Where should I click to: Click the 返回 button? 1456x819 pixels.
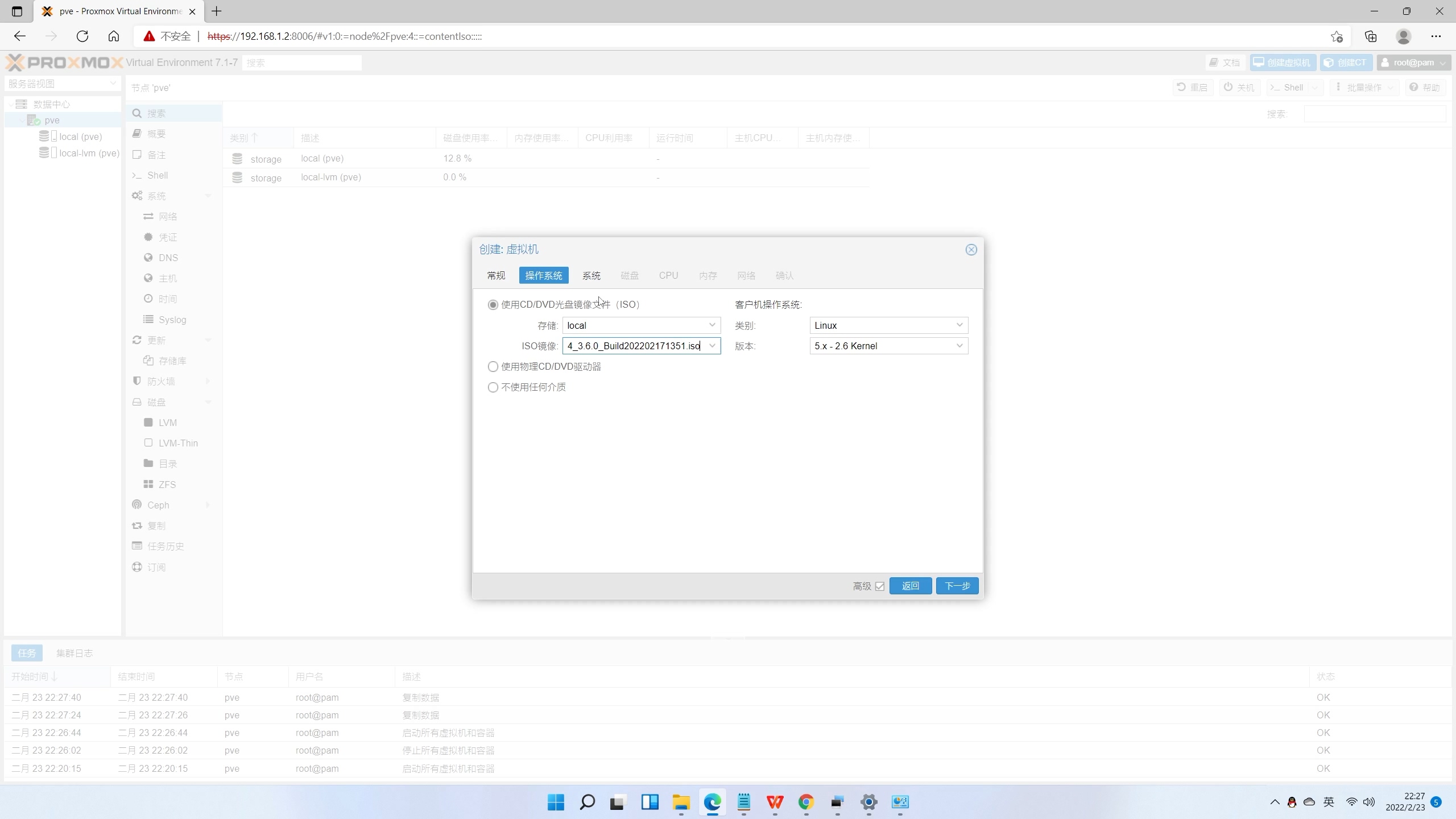coord(910,586)
